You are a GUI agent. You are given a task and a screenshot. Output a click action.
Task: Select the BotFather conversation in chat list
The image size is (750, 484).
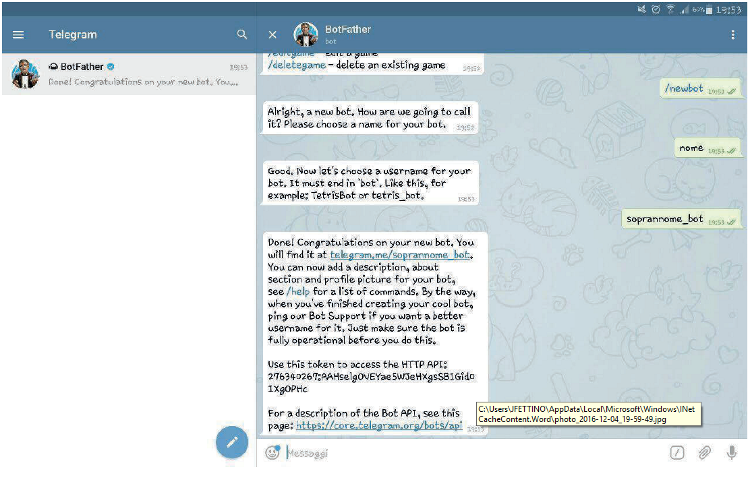click(x=128, y=74)
